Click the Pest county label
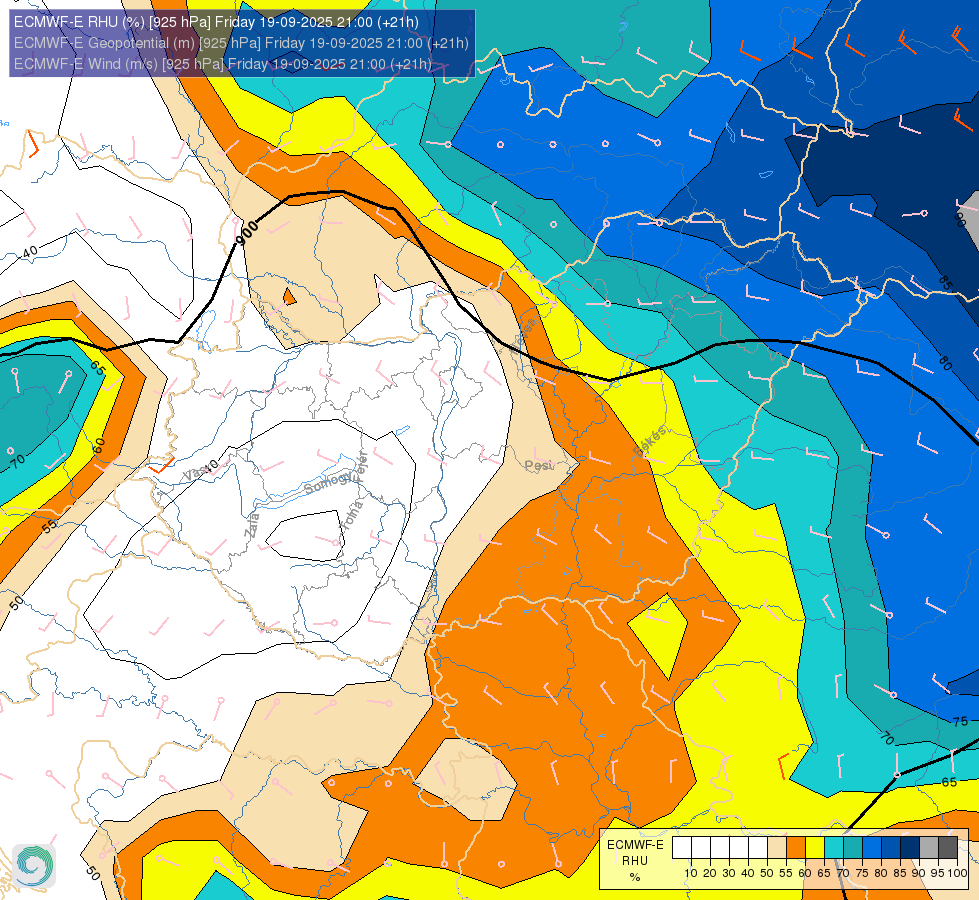The image size is (979, 900). click(538, 466)
